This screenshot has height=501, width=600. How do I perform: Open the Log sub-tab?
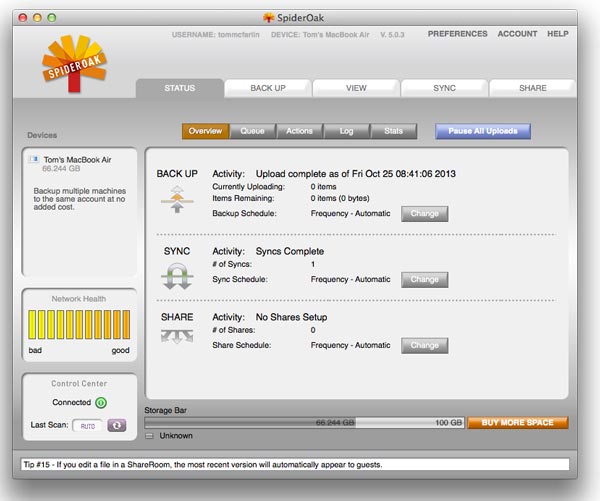(347, 131)
